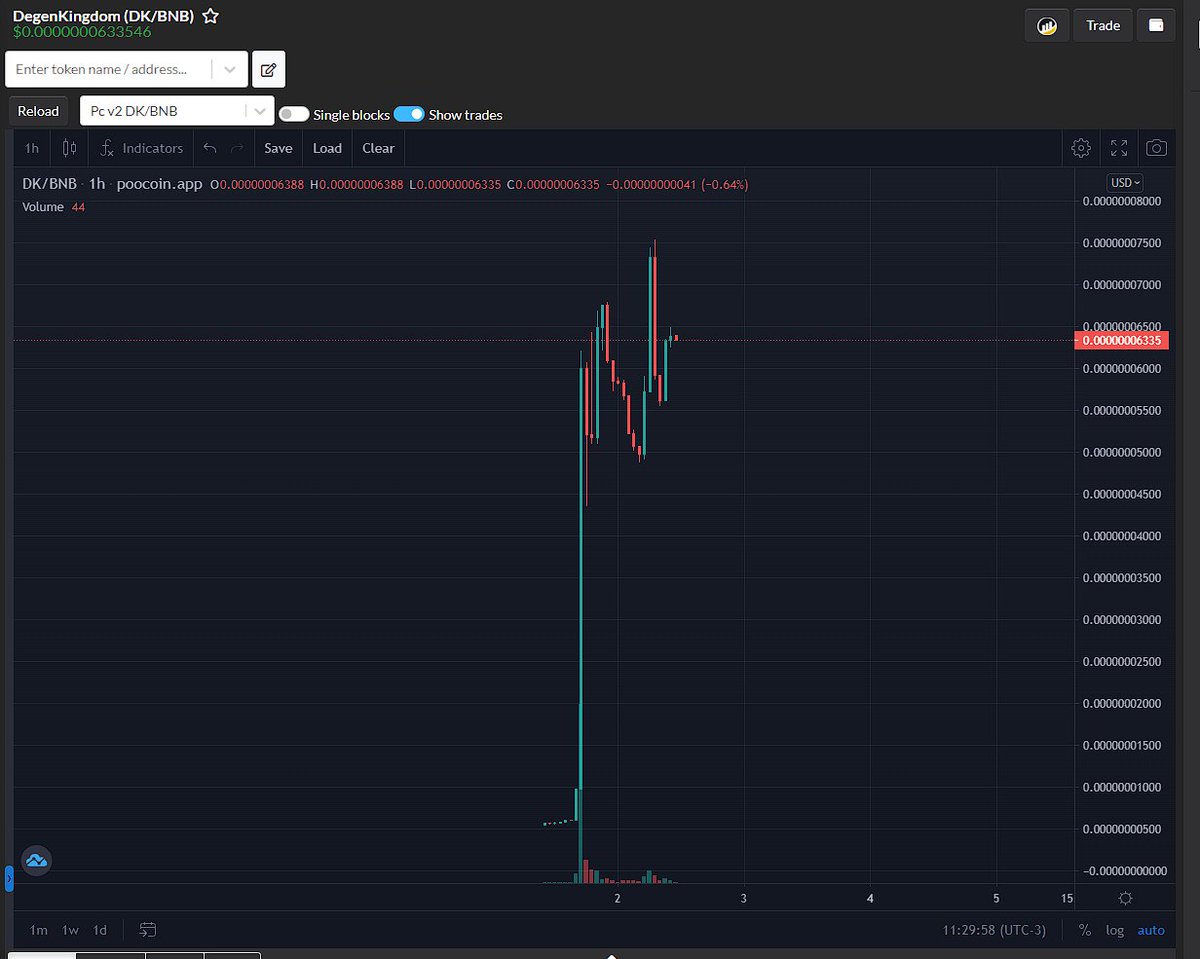The height and width of the screenshot is (959, 1200).
Task: Open chart settings via the gear icon
Action: (1080, 147)
